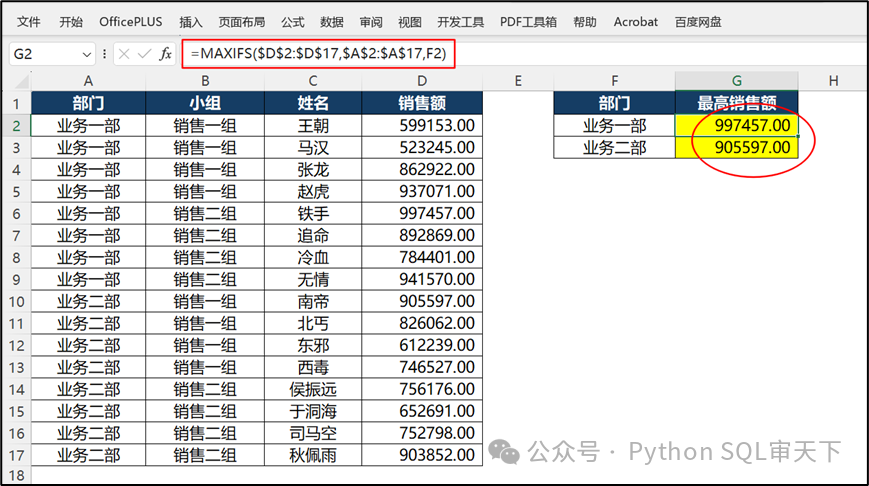
Task: Select row 10 header
Action: tap(15, 300)
